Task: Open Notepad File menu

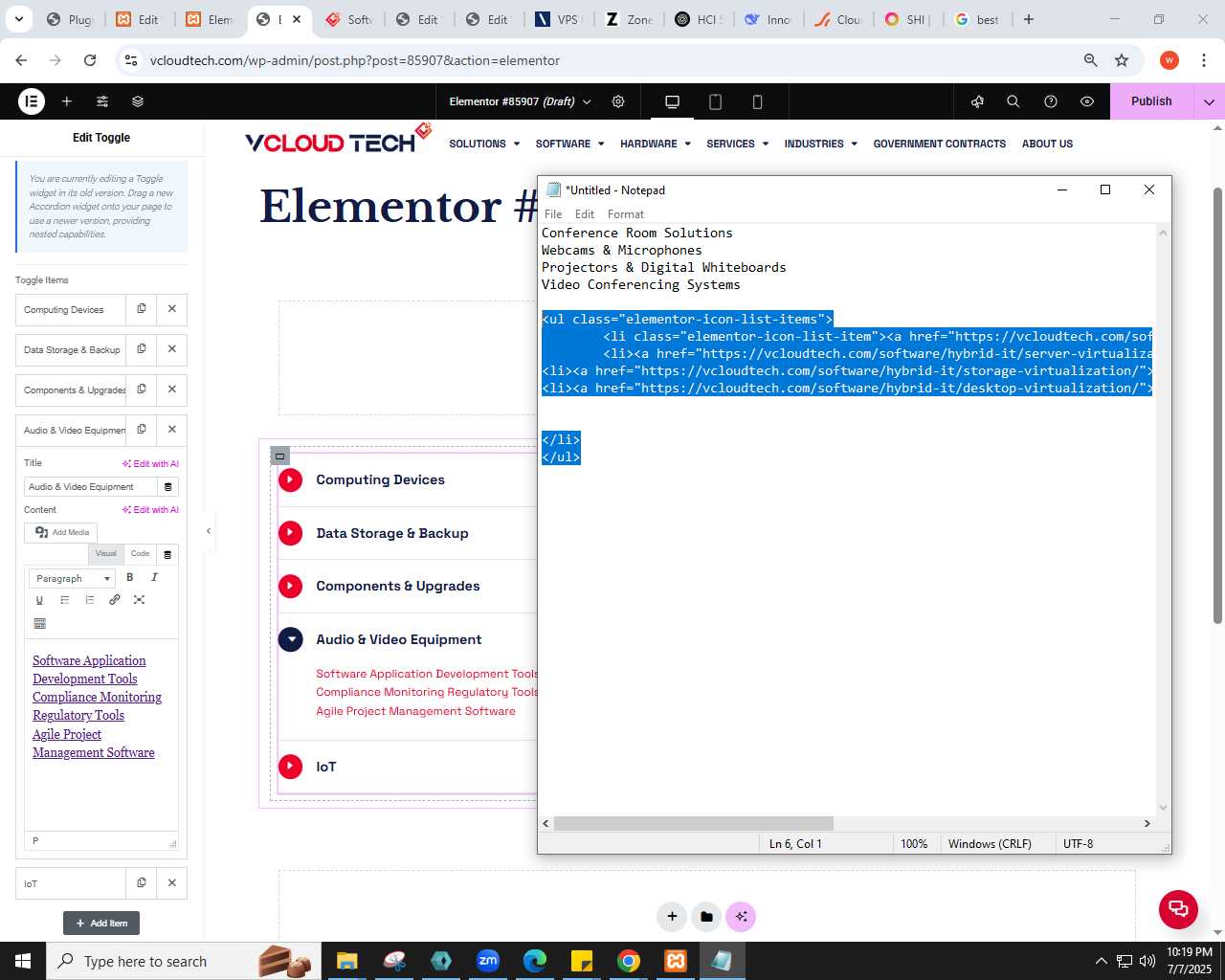Action: (553, 214)
